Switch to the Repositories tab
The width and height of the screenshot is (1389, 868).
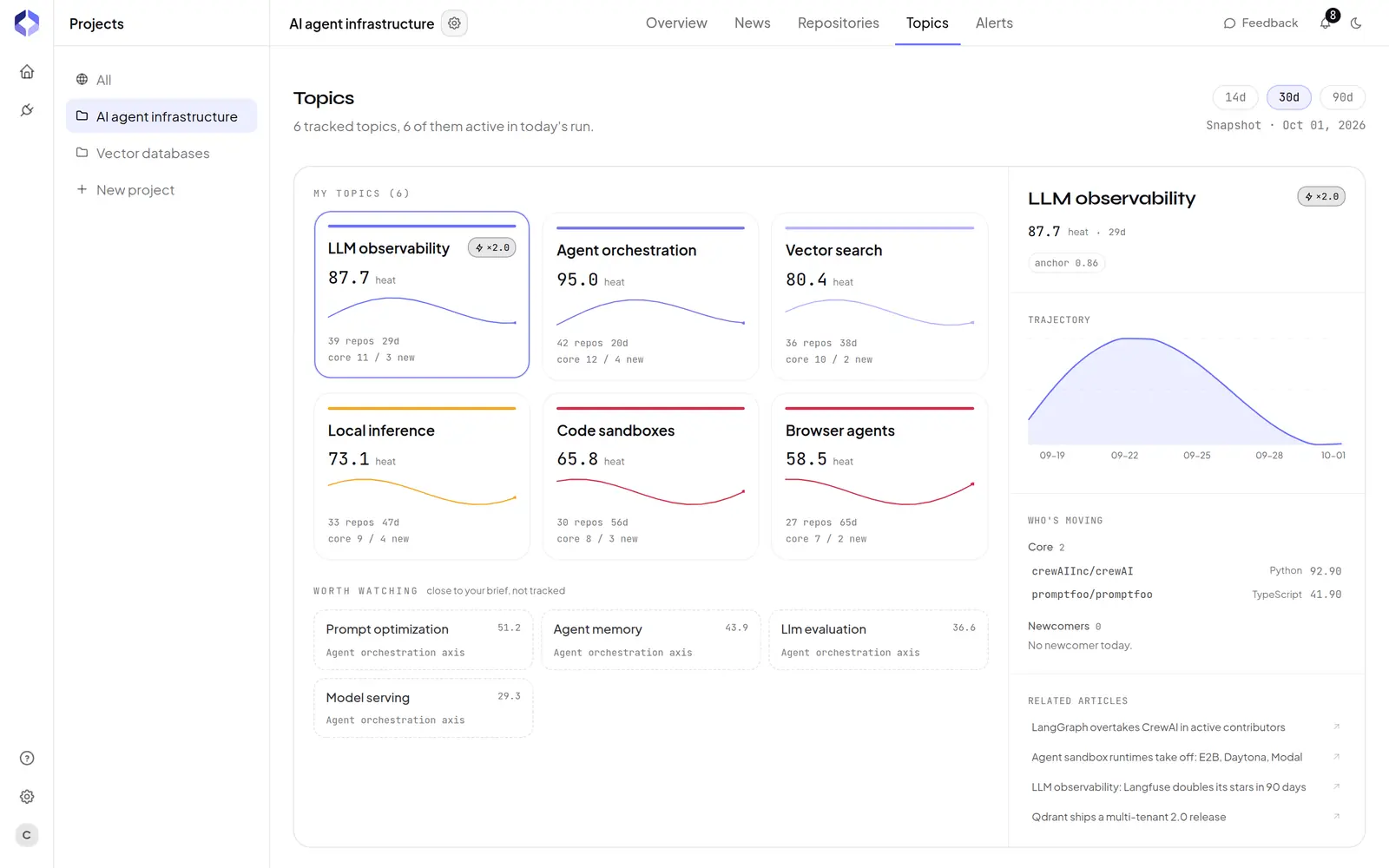(839, 23)
